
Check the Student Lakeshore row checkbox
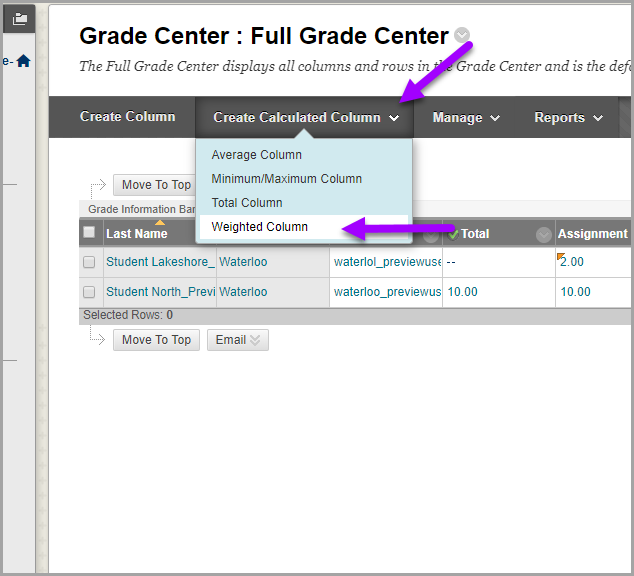pos(89,262)
